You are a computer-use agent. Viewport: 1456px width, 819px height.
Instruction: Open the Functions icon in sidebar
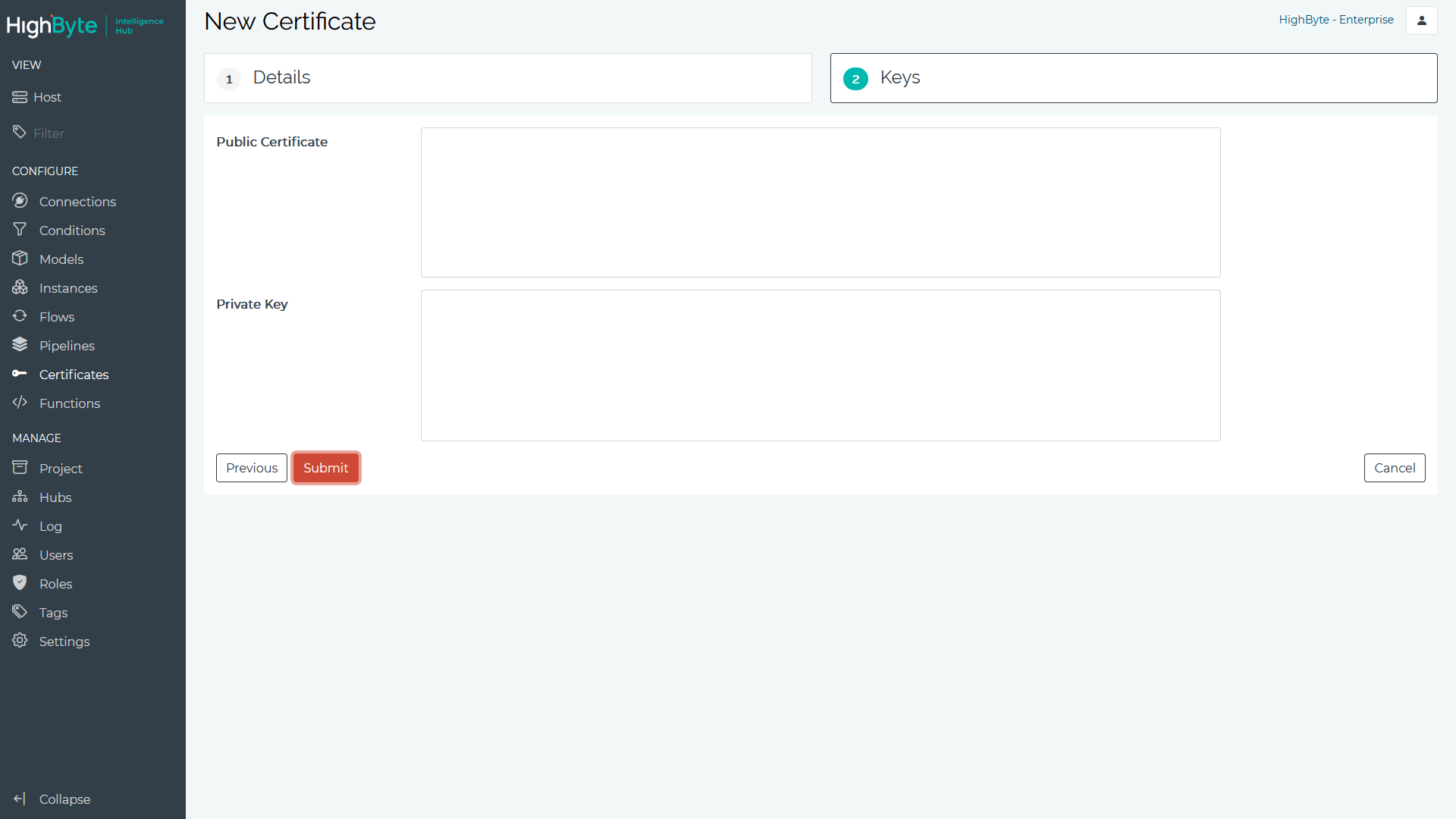point(20,403)
